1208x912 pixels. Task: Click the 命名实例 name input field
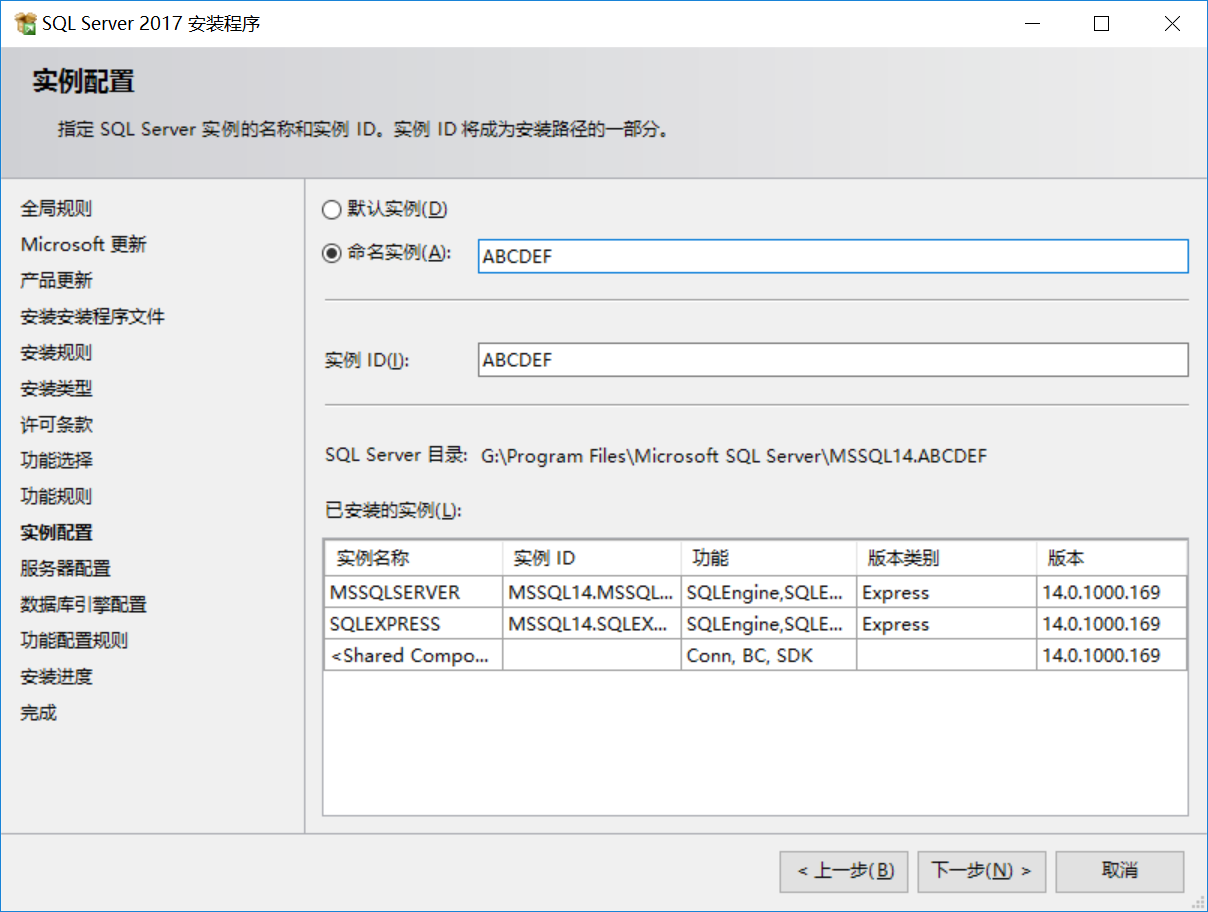[833, 256]
